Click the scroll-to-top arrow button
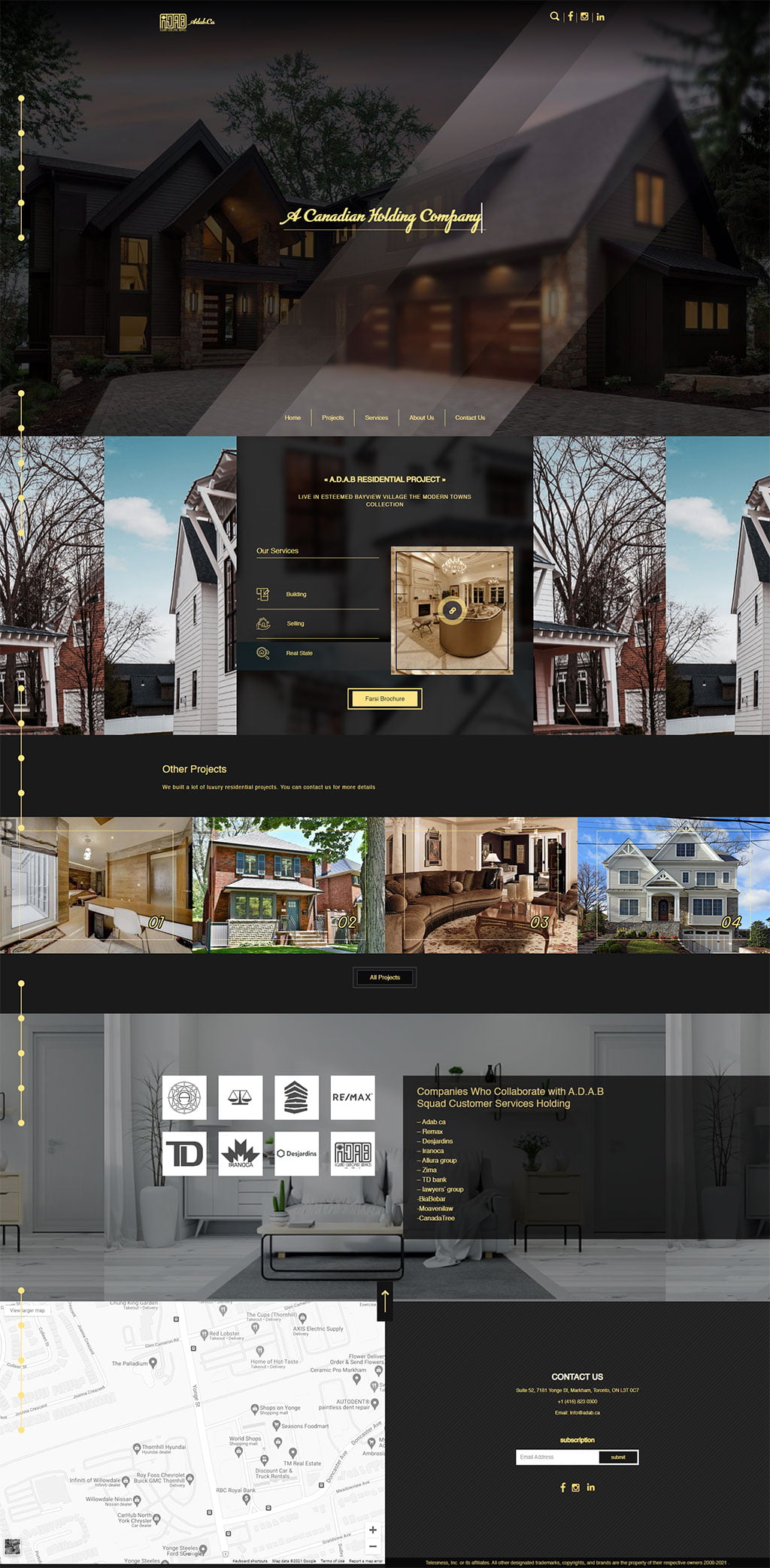The image size is (770, 1568). (385, 1300)
